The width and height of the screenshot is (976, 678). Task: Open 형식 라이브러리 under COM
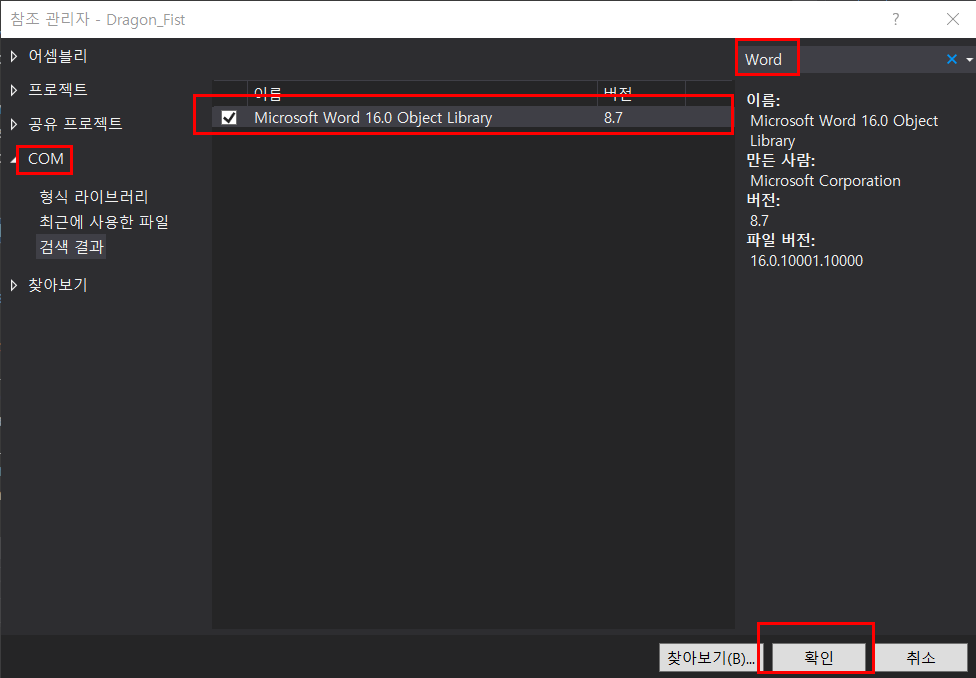click(94, 197)
